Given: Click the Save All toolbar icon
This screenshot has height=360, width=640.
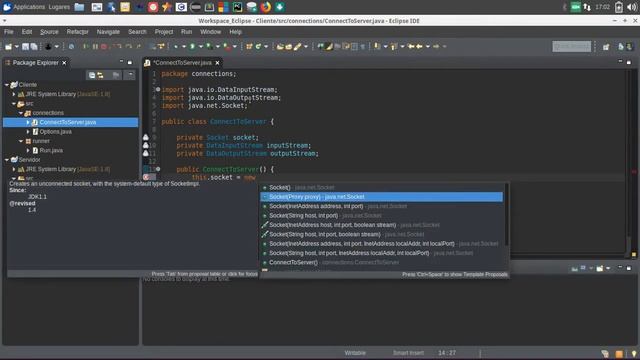Looking at the screenshot, I should tap(34, 47).
